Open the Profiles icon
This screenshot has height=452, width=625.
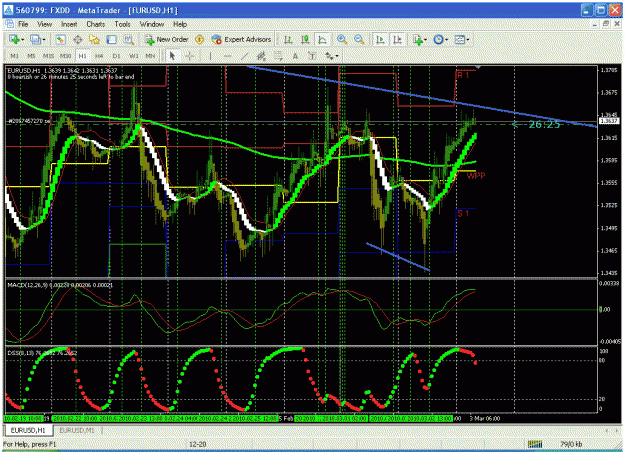pyautogui.click(x=35, y=39)
